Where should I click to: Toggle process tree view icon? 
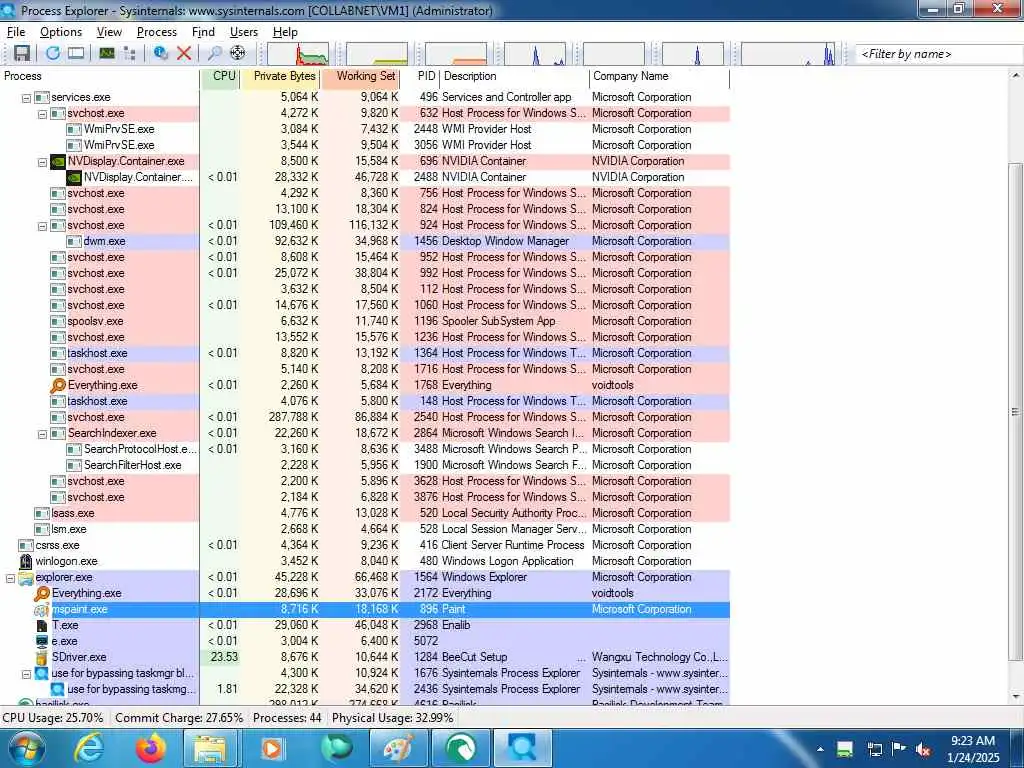[x=129, y=53]
